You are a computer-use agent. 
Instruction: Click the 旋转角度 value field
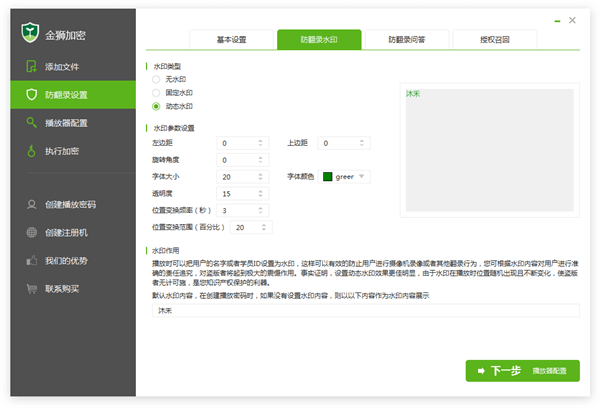click(243, 160)
